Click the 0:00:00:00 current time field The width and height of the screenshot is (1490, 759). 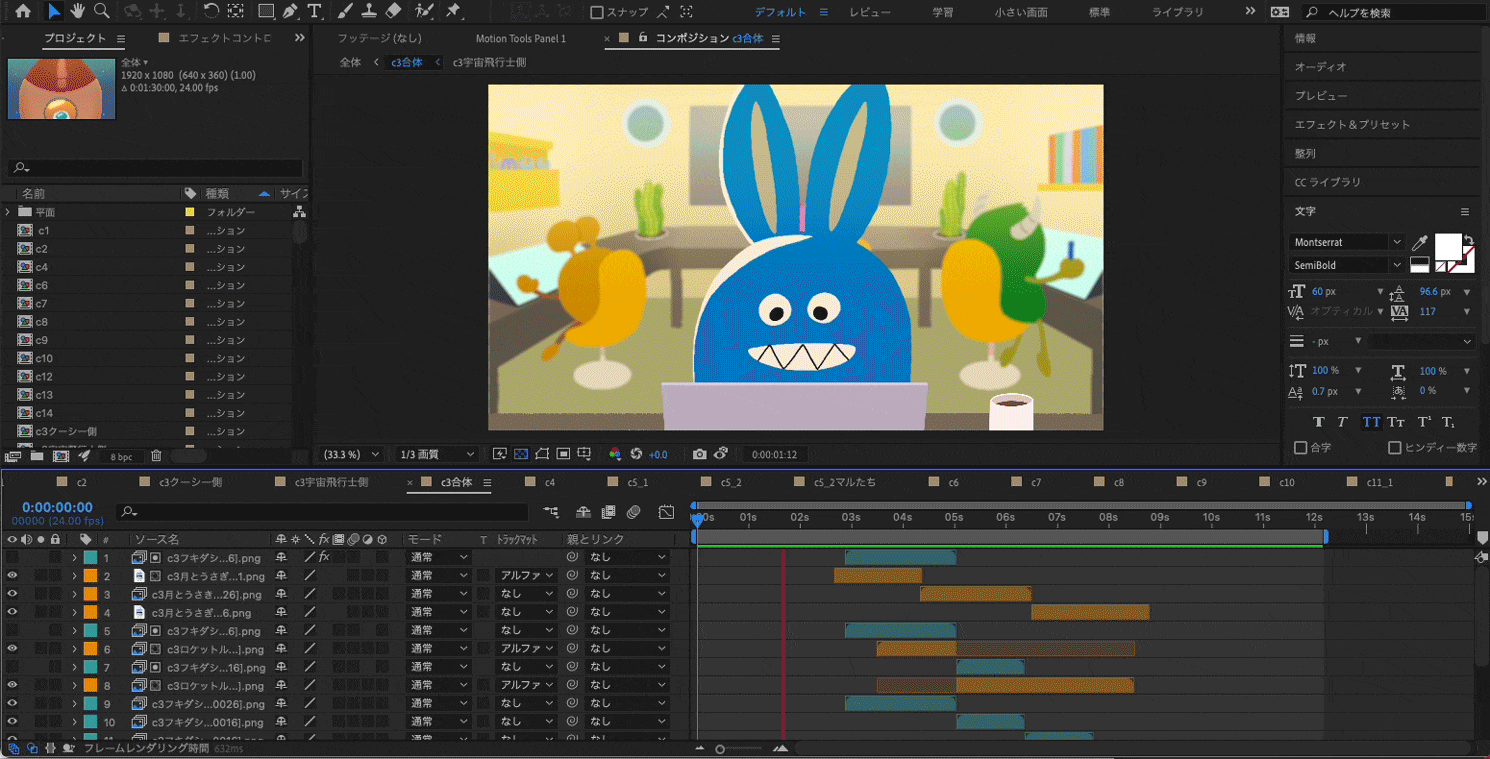tap(57, 508)
